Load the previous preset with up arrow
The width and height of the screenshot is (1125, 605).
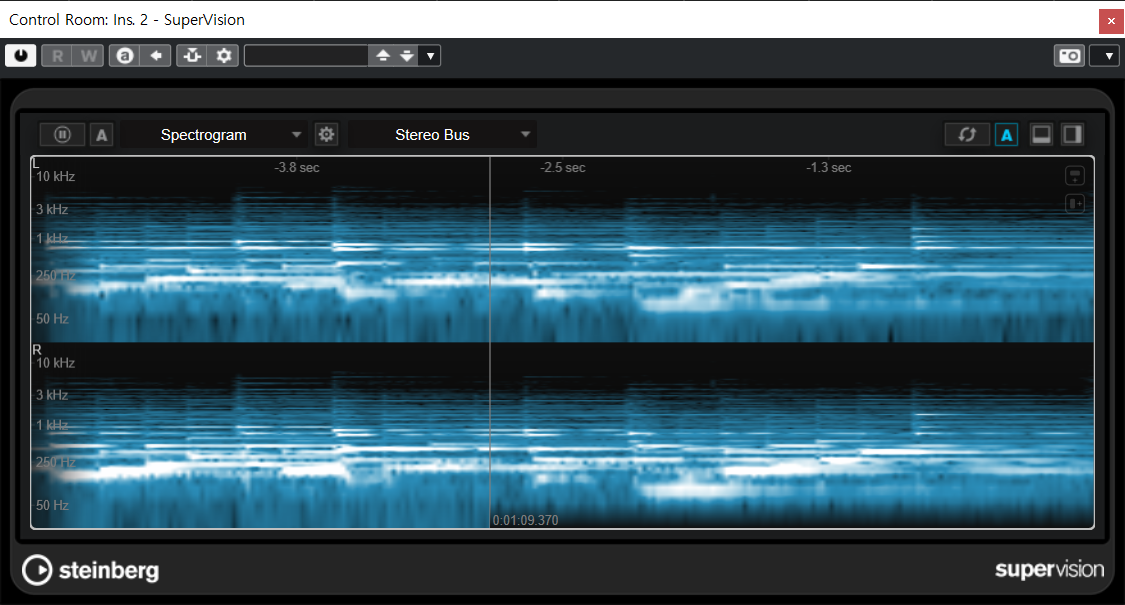pos(382,56)
